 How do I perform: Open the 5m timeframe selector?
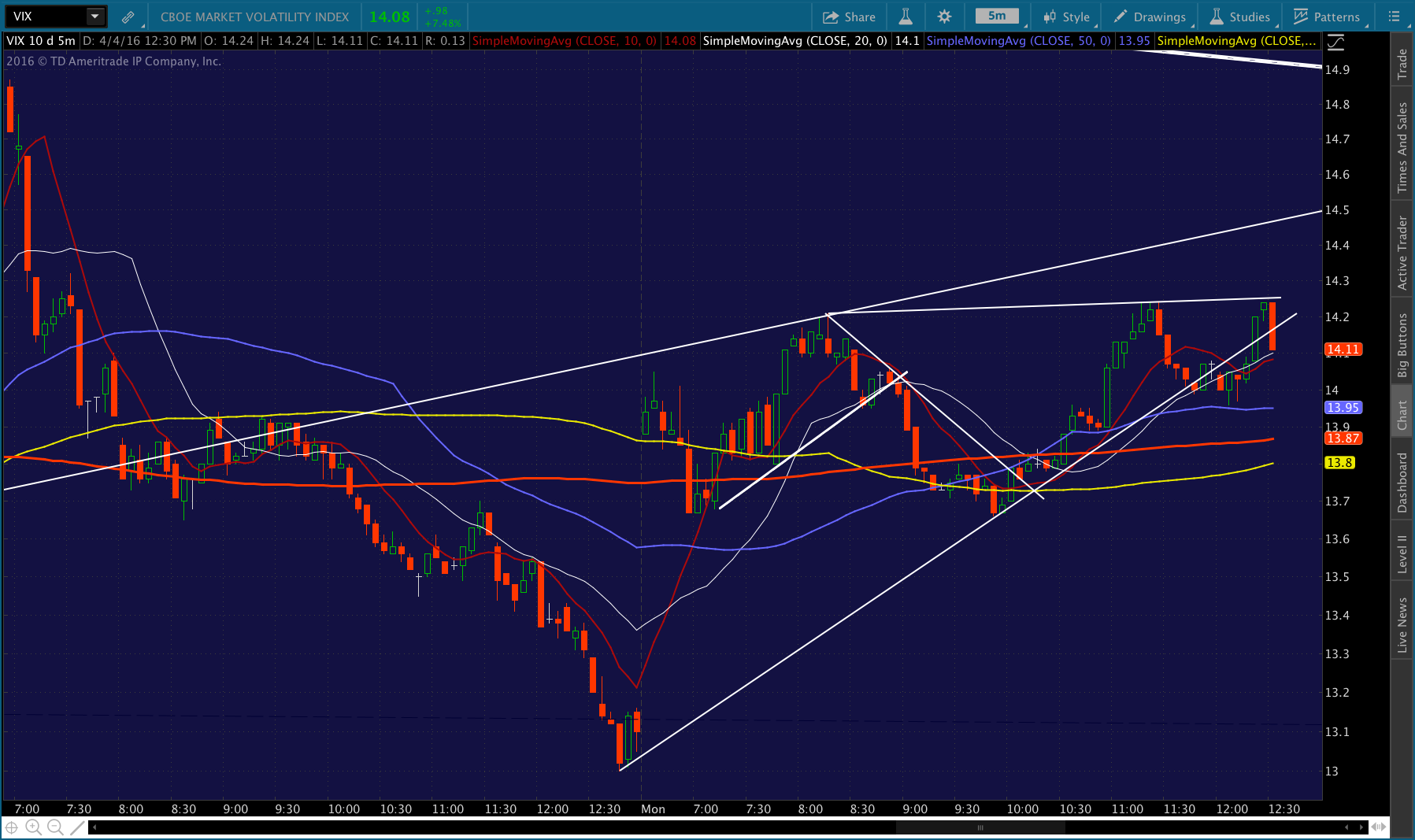pos(997,16)
